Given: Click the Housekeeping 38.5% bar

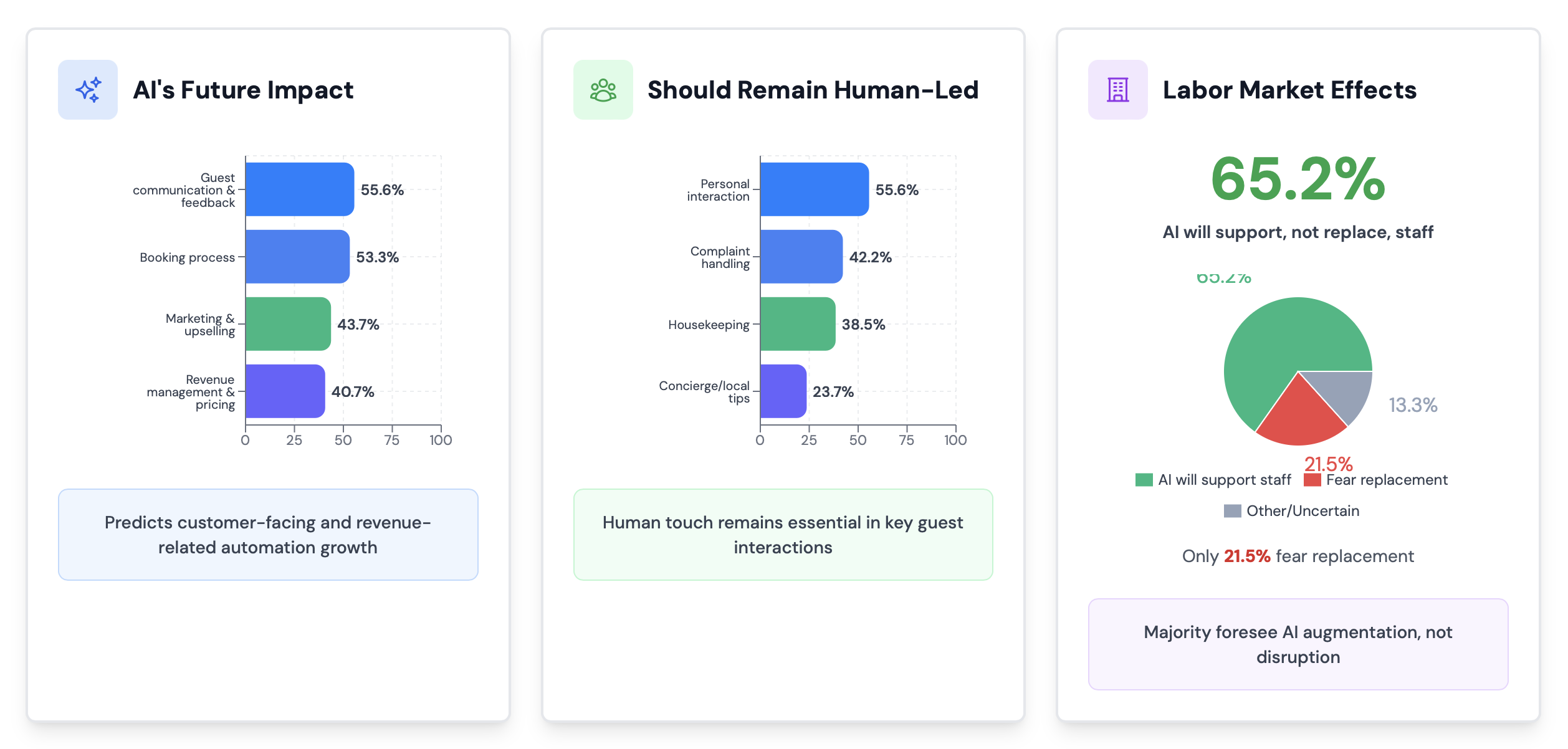Looking at the screenshot, I should click(797, 324).
